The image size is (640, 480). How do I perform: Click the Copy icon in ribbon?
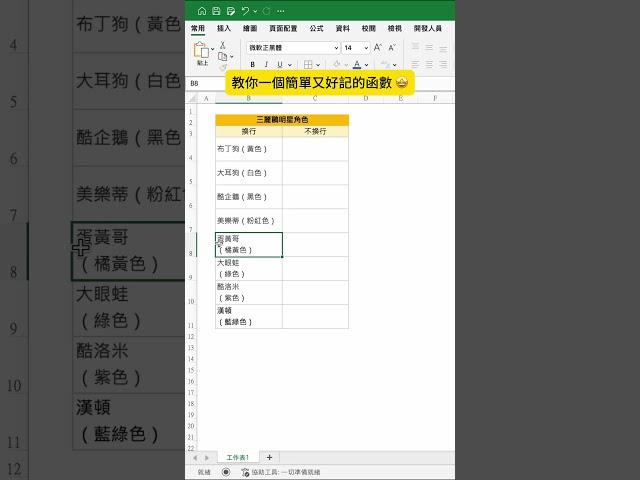[222, 56]
